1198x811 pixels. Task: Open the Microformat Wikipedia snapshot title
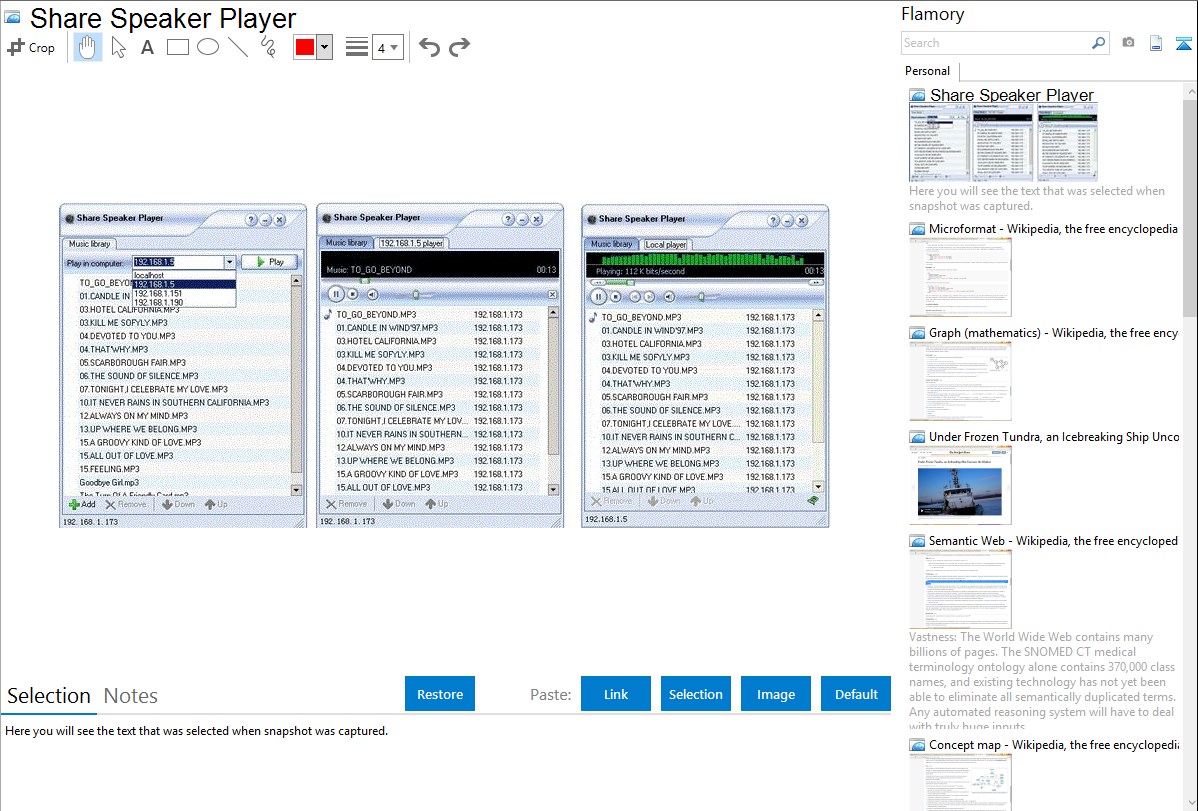pos(1053,229)
